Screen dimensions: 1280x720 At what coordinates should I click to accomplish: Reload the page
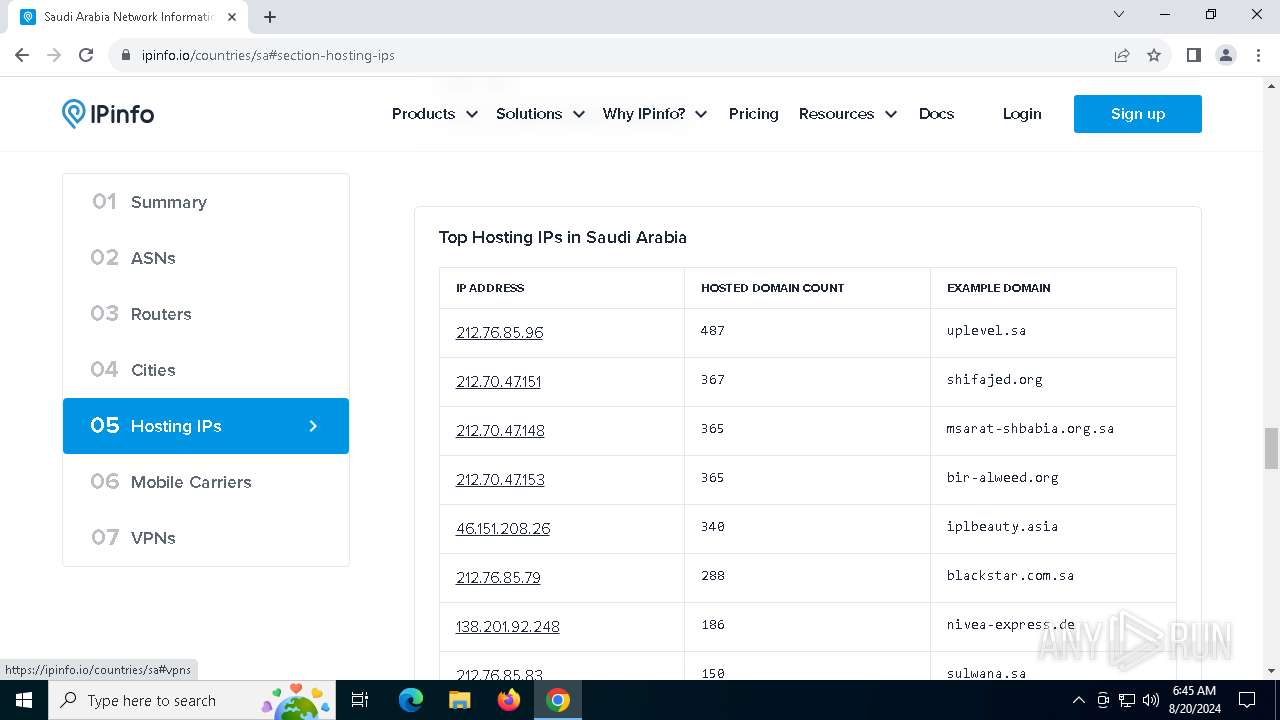pos(86,55)
